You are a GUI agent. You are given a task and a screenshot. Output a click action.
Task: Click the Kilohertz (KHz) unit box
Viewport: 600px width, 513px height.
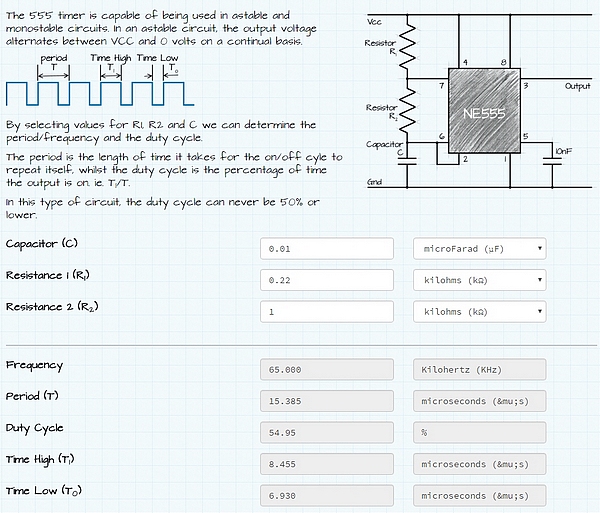tap(479, 370)
